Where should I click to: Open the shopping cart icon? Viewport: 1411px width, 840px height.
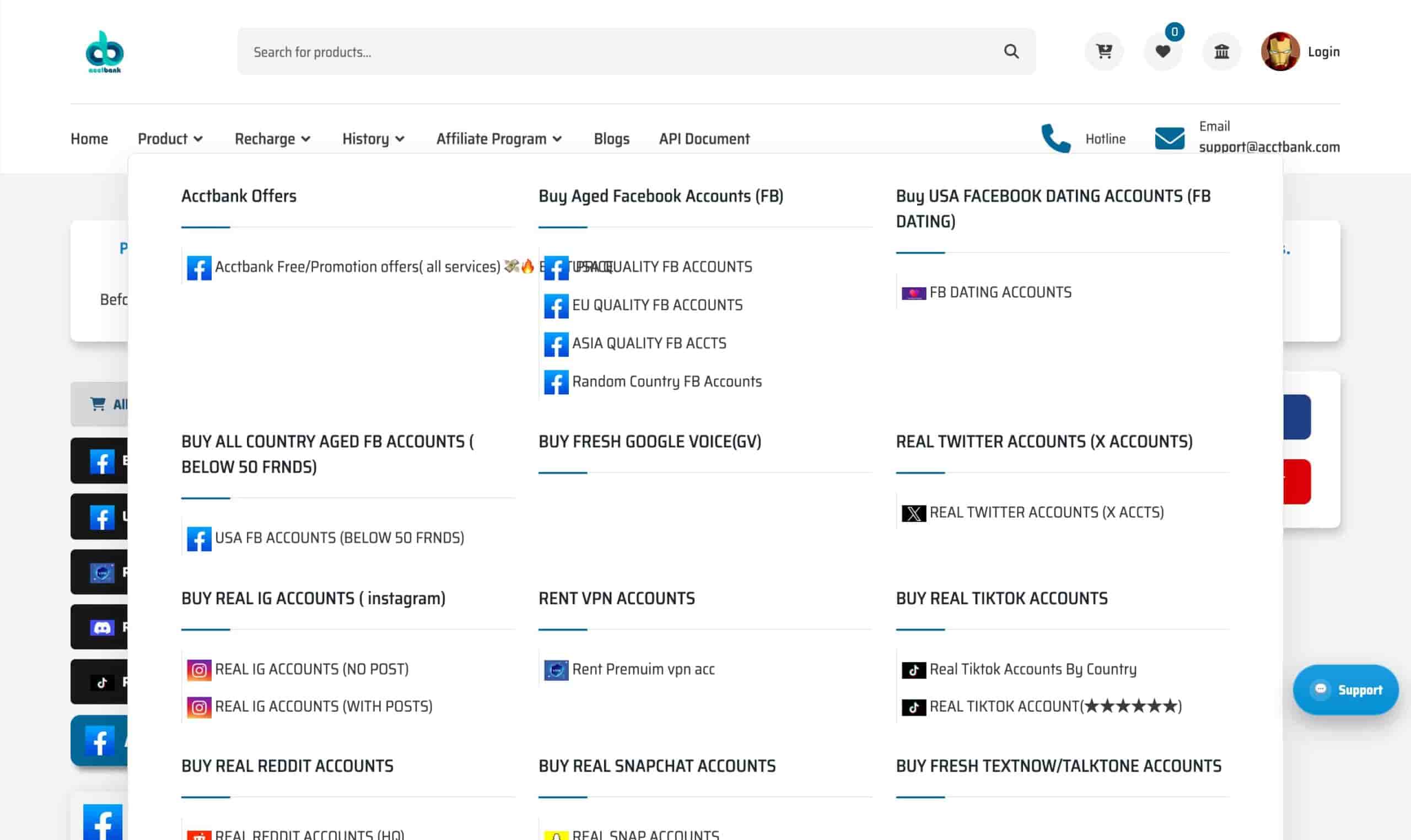pos(1103,51)
